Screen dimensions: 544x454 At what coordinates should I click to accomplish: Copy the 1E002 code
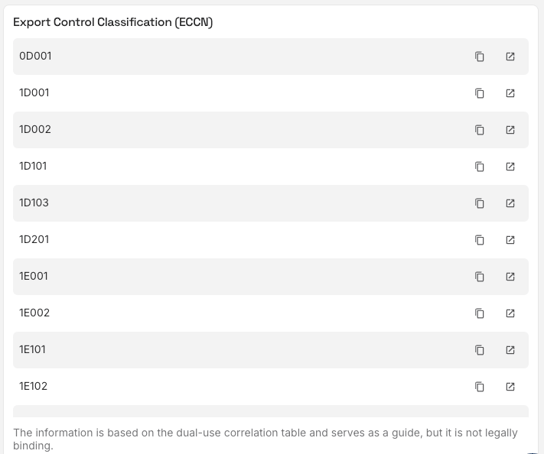coord(479,314)
